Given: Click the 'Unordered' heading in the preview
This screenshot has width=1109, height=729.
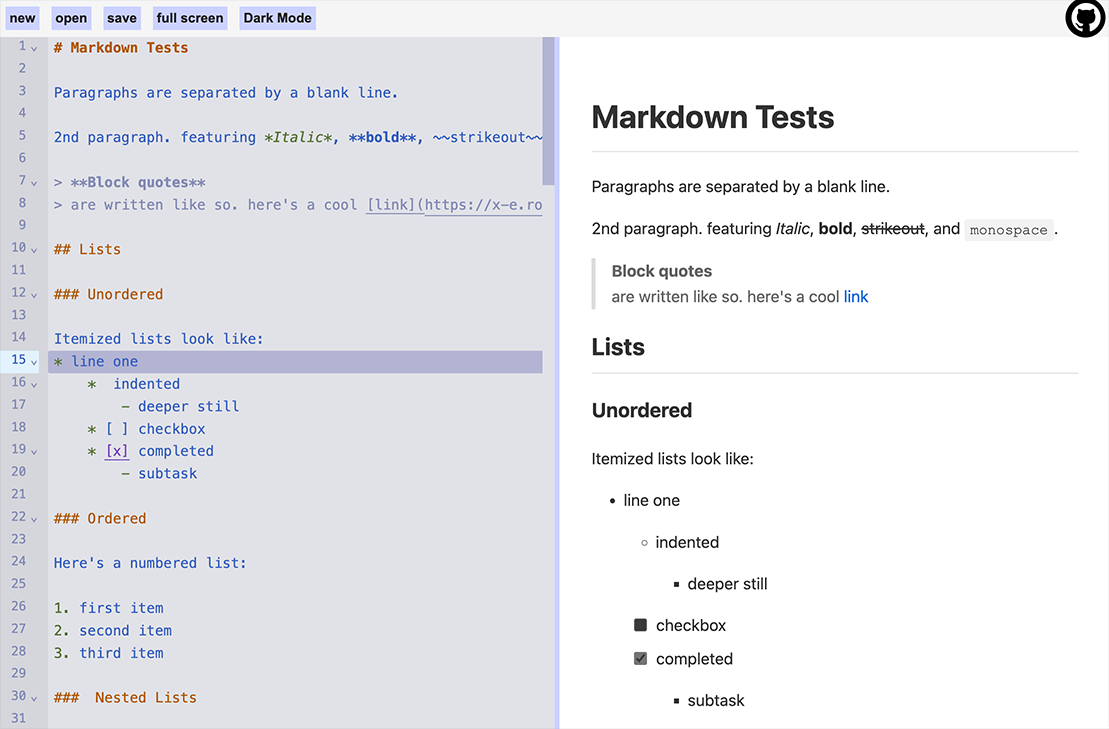Looking at the screenshot, I should coord(642,411).
